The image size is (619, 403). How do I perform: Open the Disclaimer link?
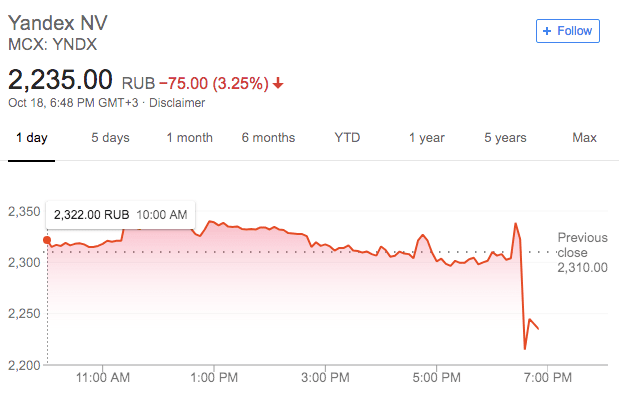click(178, 102)
